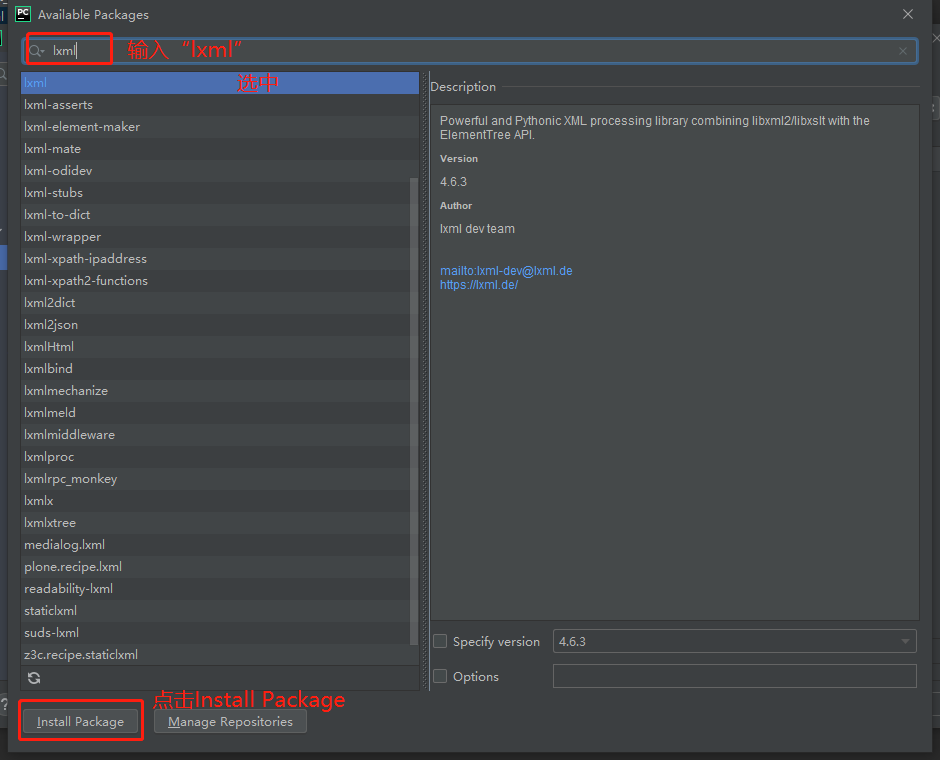Viewport: 940px width, 760px height.
Task: Click the package list scrollbar
Action: click(x=413, y=400)
